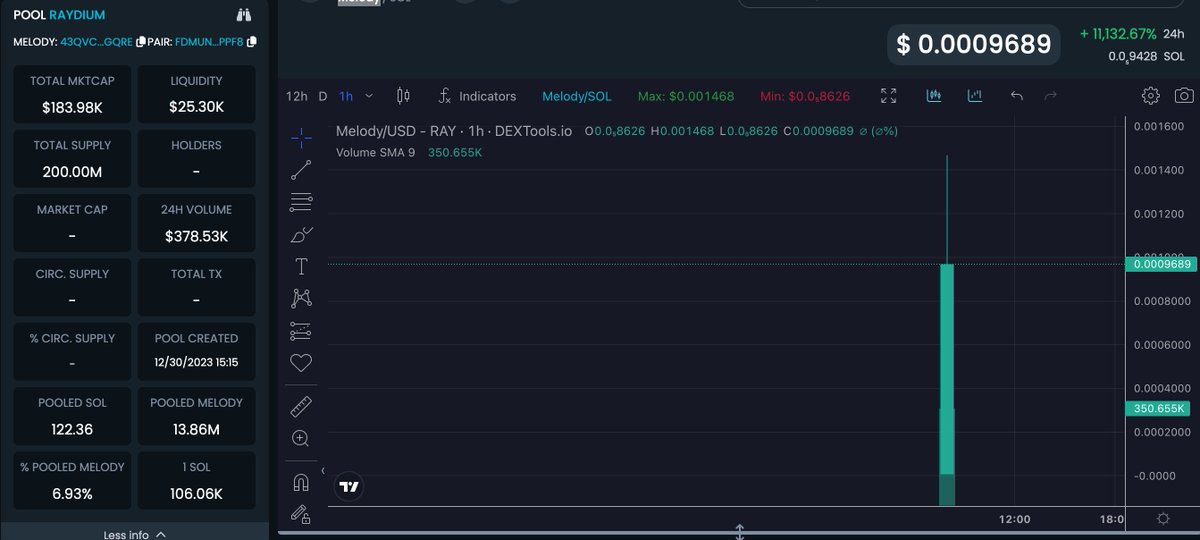
Task: Select the text annotation tool
Action: tap(301, 267)
